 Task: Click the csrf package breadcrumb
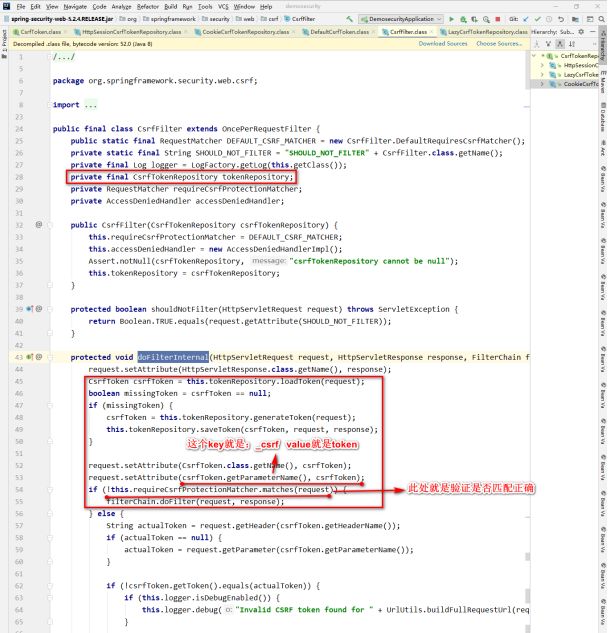pos(270,19)
